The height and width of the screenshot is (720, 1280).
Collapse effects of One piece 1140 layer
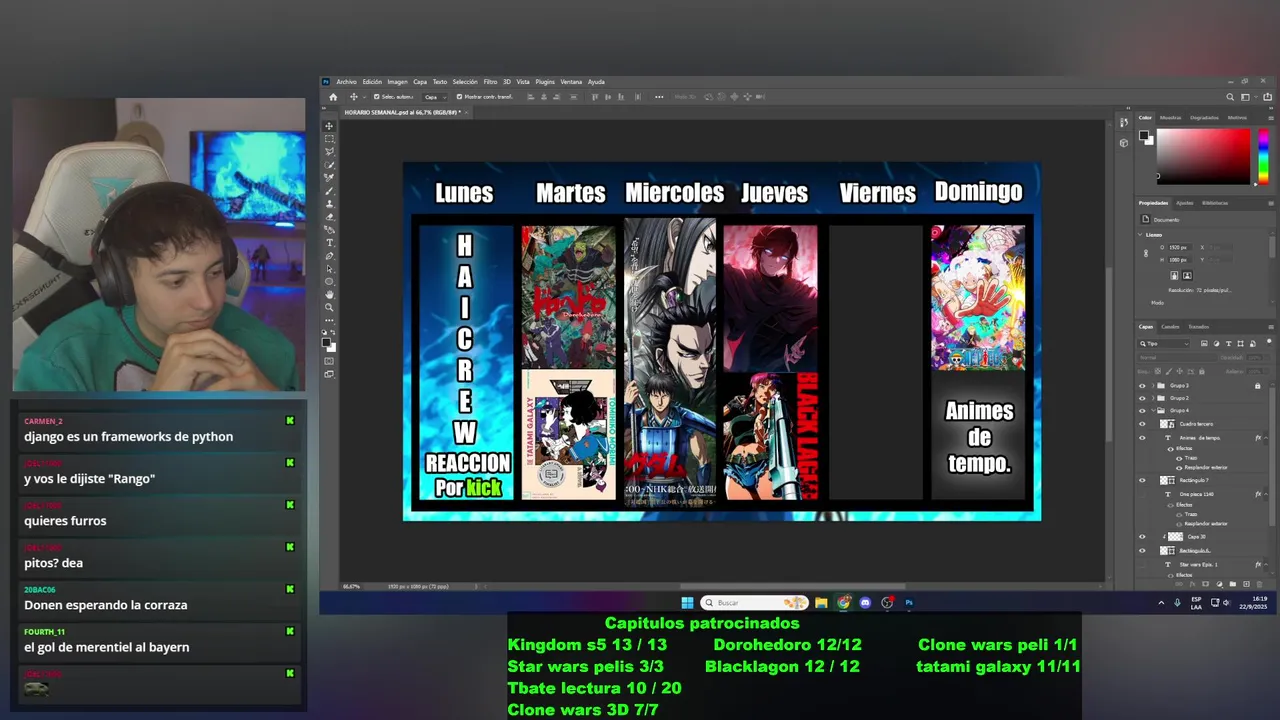1266,494
